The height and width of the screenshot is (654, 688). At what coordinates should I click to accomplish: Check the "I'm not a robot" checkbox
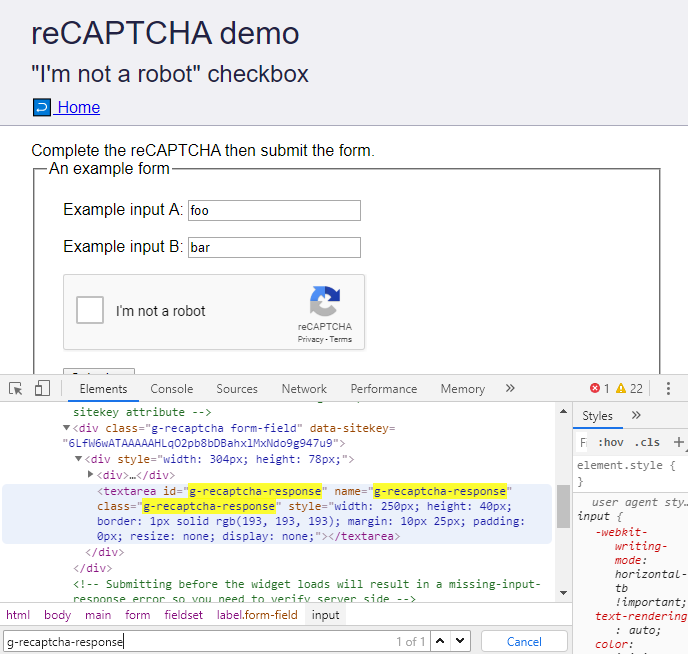point(91,310)
